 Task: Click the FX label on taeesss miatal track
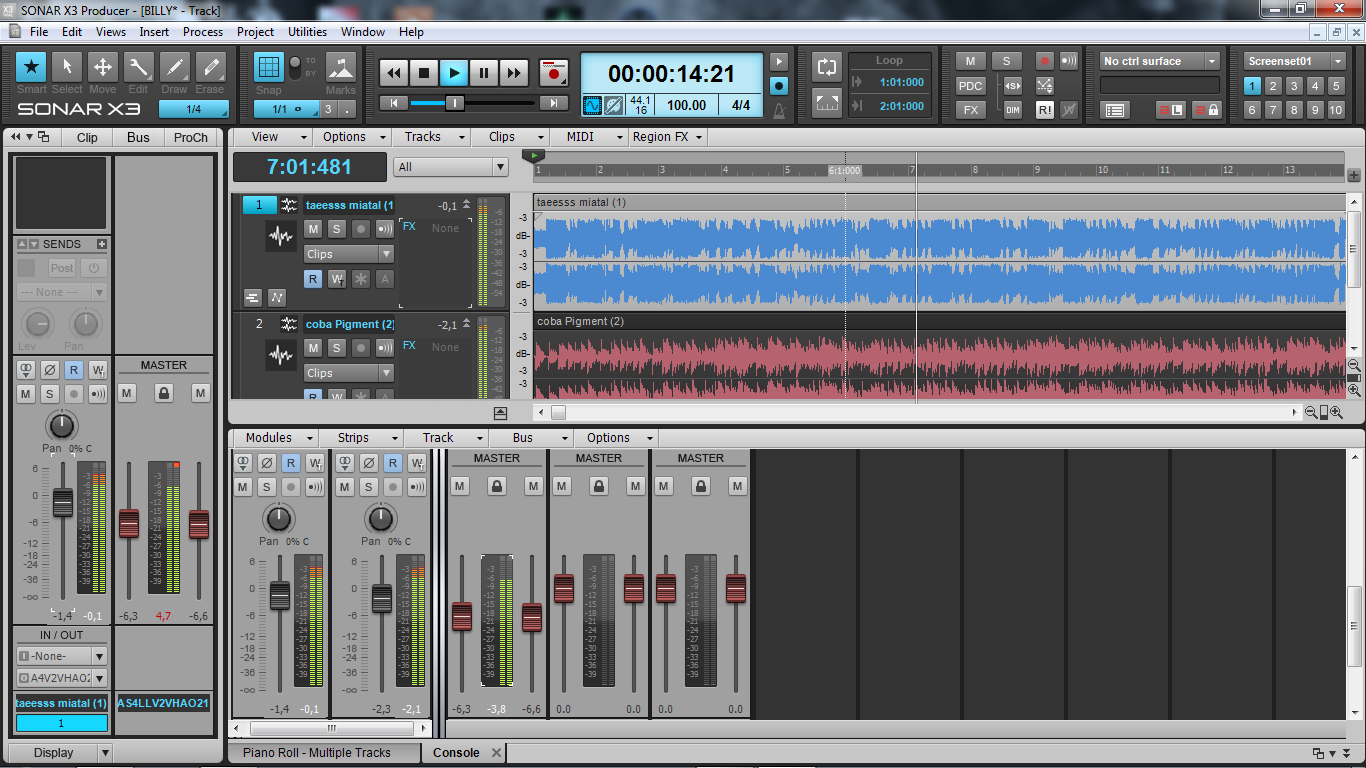(409, 227)
